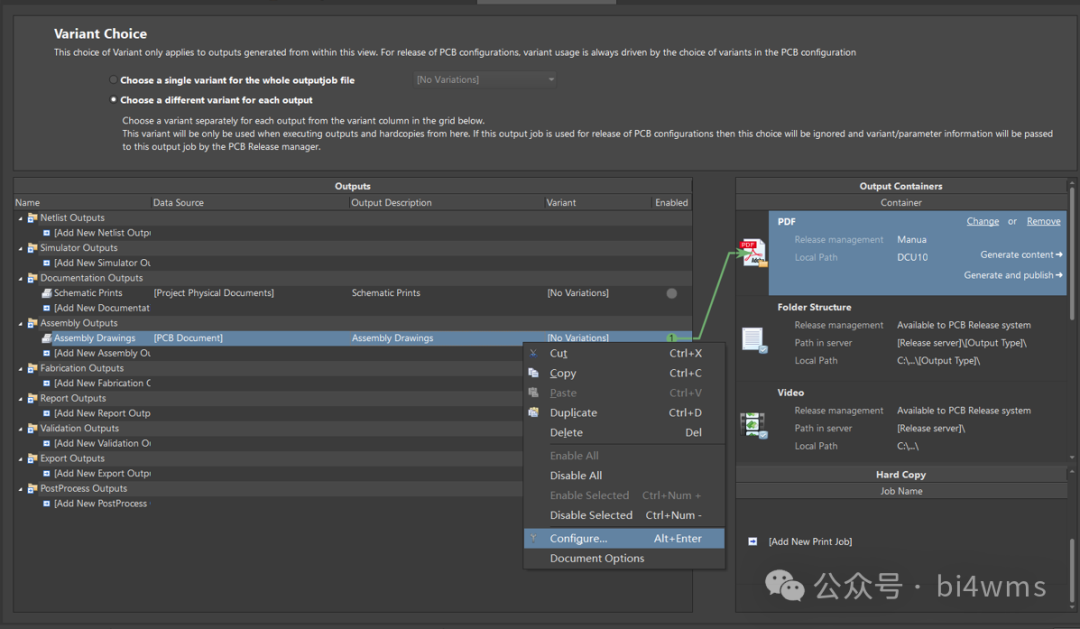Choose Configure... from the context menu
Screen dimensions: 1080x629
(578, 538)
